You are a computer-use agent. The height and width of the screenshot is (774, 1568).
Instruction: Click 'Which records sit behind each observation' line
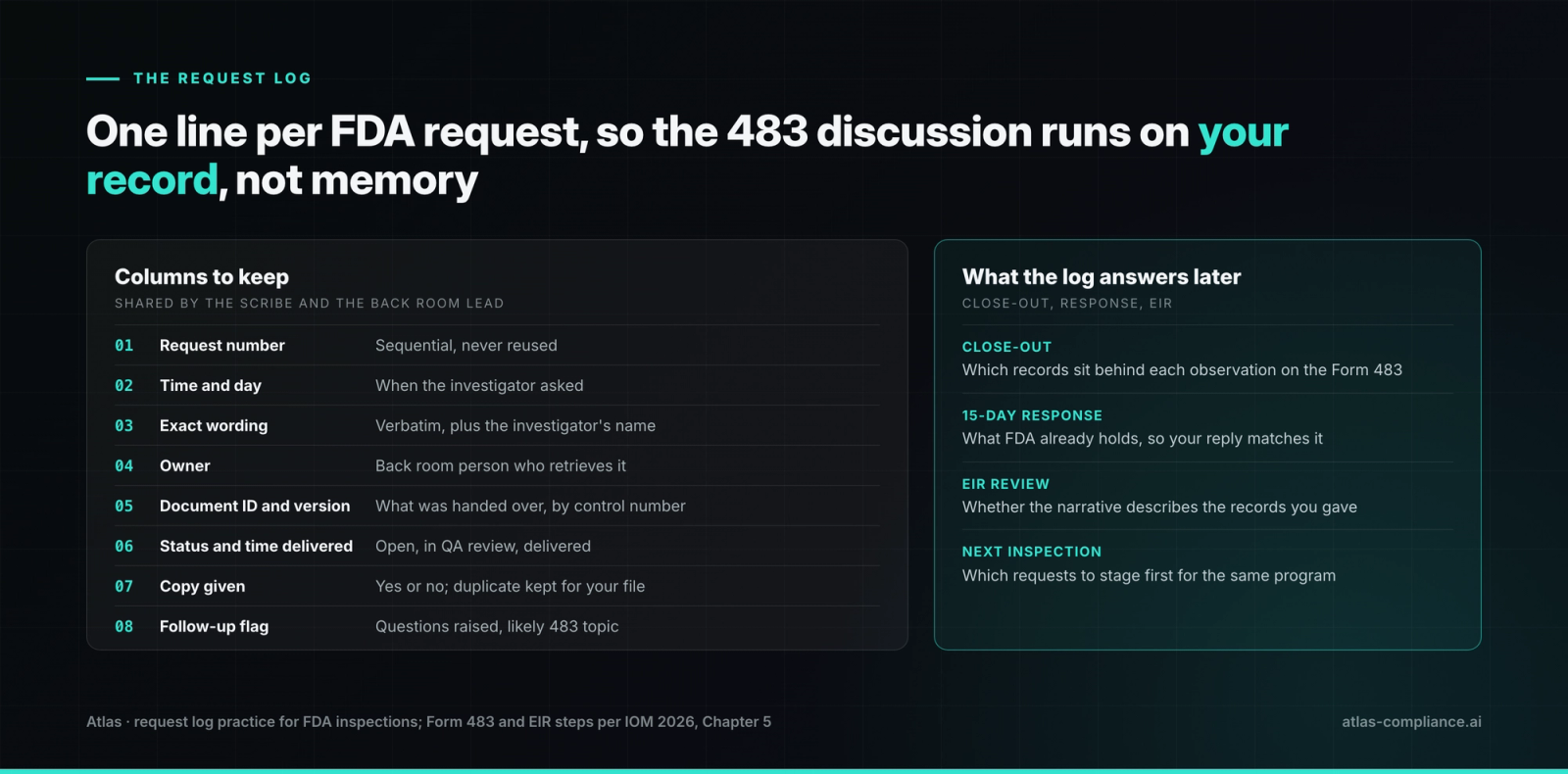tap(1182, 369)
